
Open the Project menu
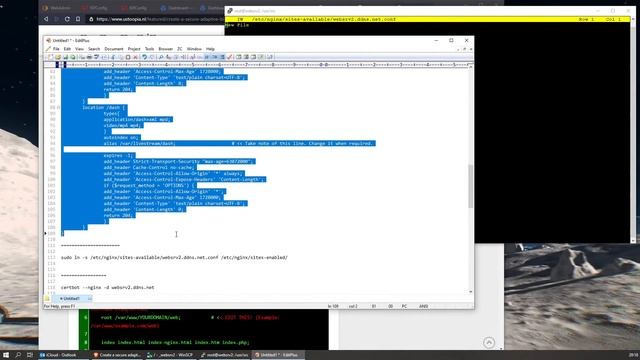(x=134, y=49)
